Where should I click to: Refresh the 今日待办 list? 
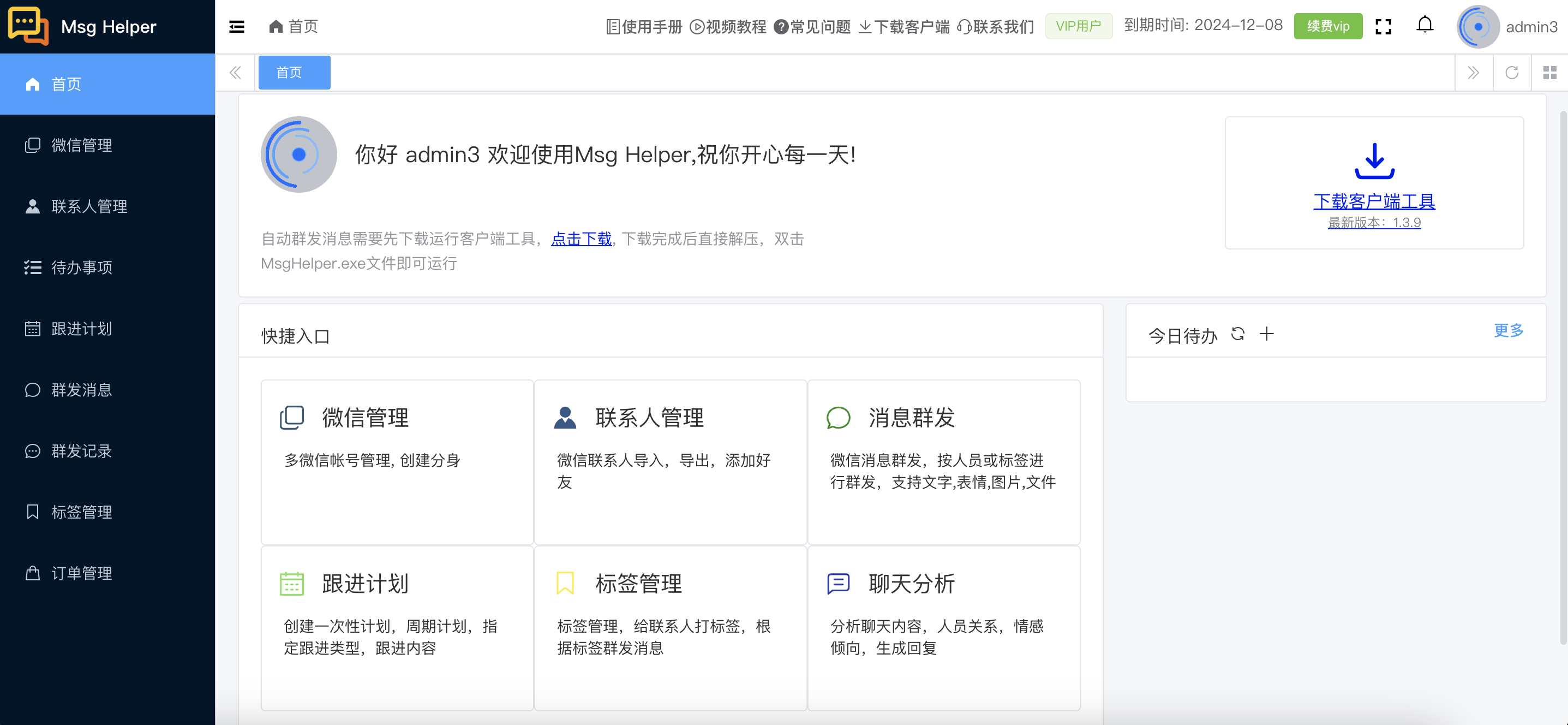tap(1238, 334)
